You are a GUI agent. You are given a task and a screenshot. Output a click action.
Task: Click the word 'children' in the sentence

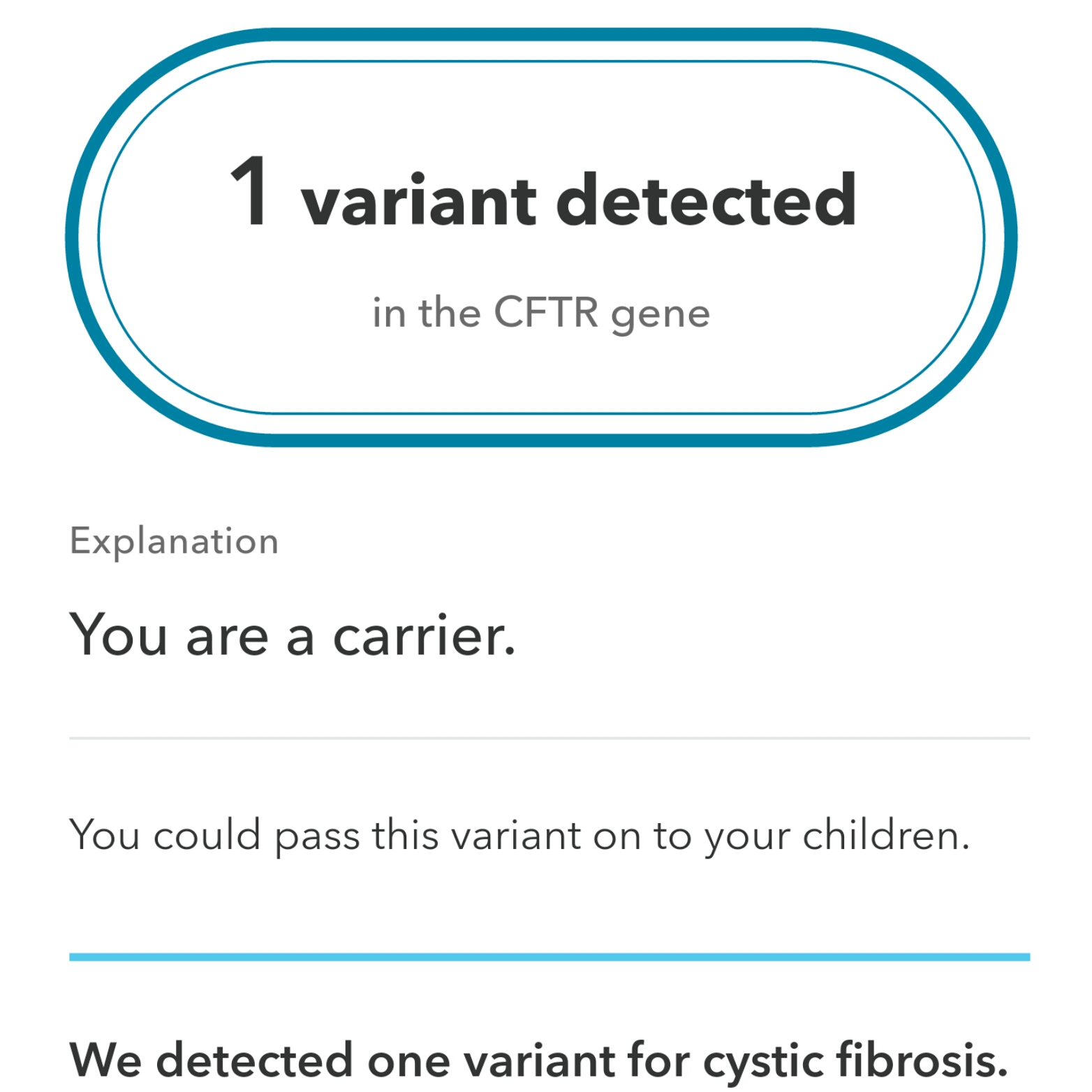(885, 835)
